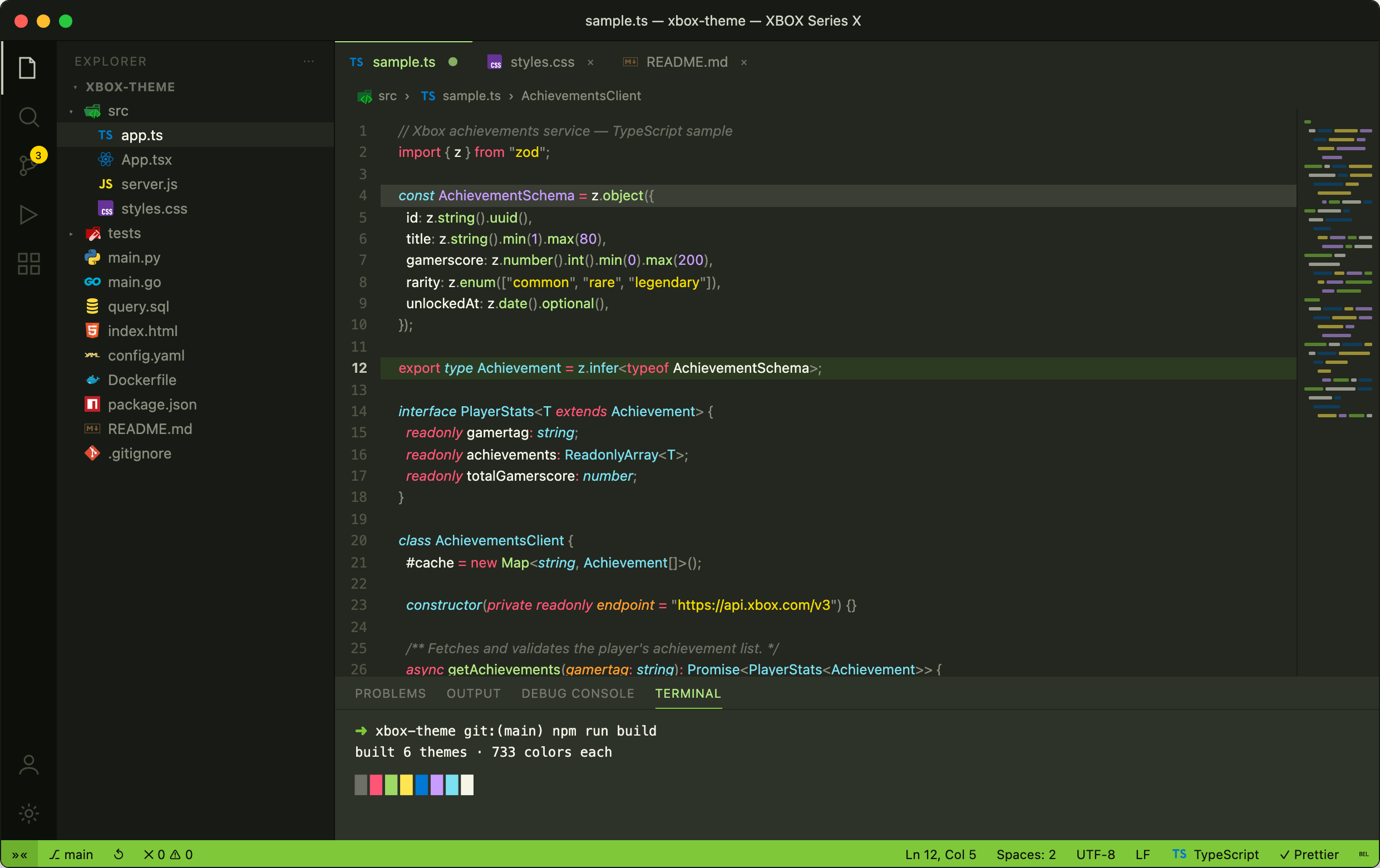Viewport: 1380px width, 868px height.
Task: Open the DEBUG CONSOLE panel tab
Action: pyautogui.click(x=578, y=693)
